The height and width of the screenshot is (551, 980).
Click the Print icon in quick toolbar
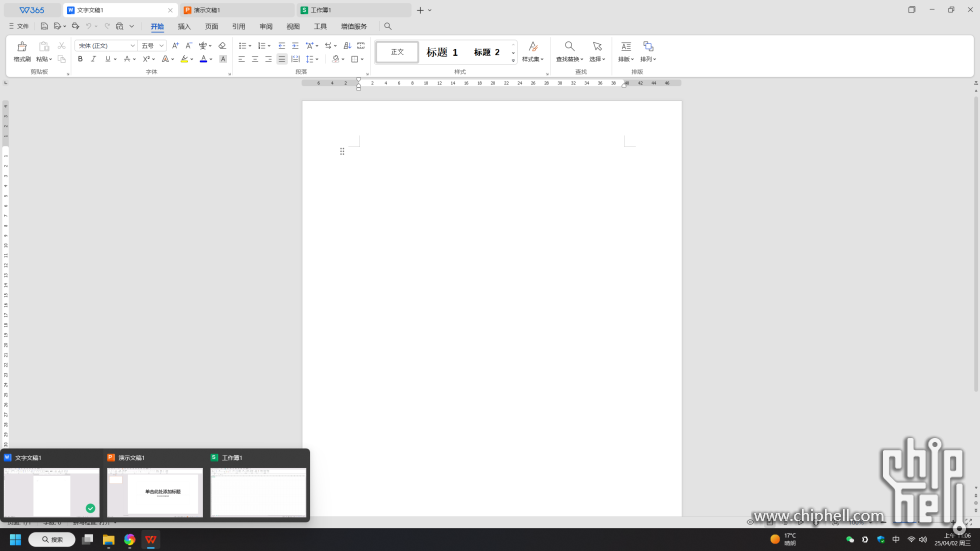pyautogui.click(x=75, y=26)
